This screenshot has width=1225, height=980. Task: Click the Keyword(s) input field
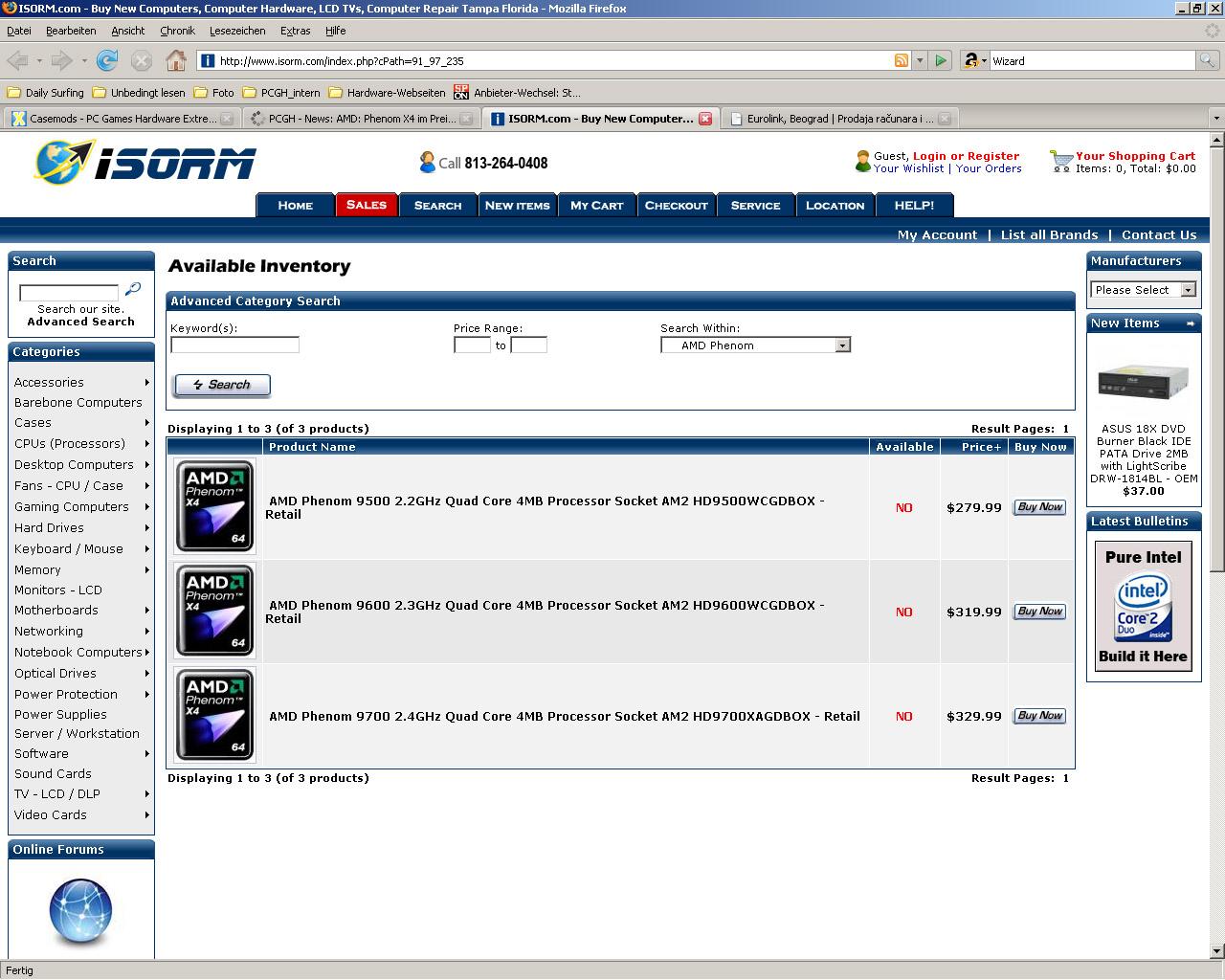pos(234,345)
